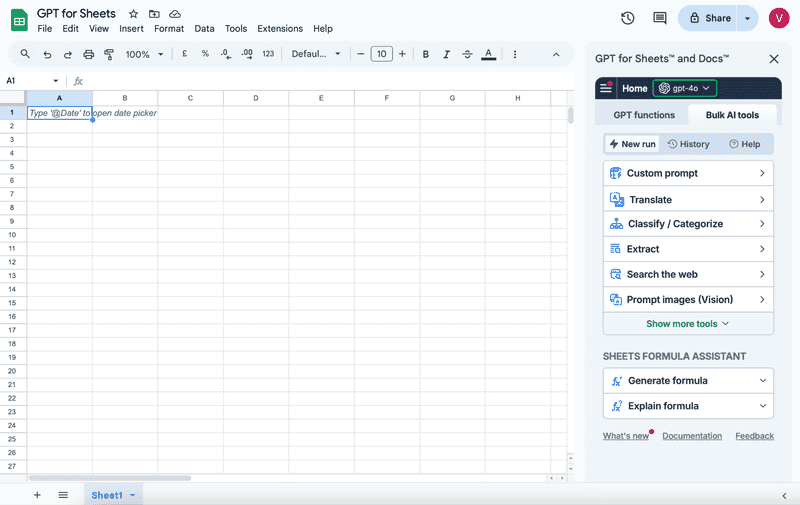
Task: Open the text color picker
Action: coord(488,54)
